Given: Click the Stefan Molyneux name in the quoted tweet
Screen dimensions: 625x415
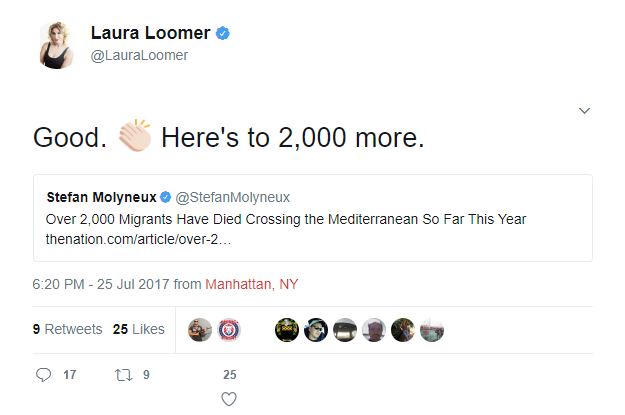Looking at the screenshot, I should point(101,196).
